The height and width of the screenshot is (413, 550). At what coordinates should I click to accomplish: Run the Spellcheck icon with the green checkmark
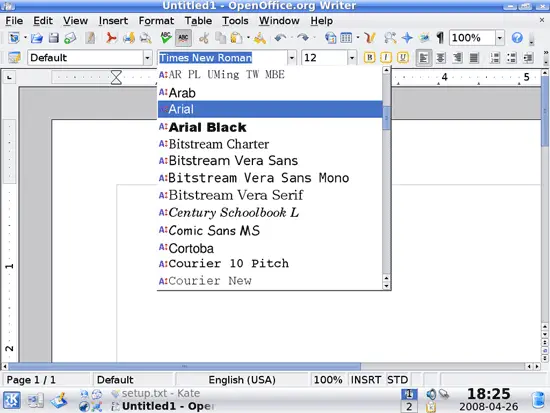[166, 38]
